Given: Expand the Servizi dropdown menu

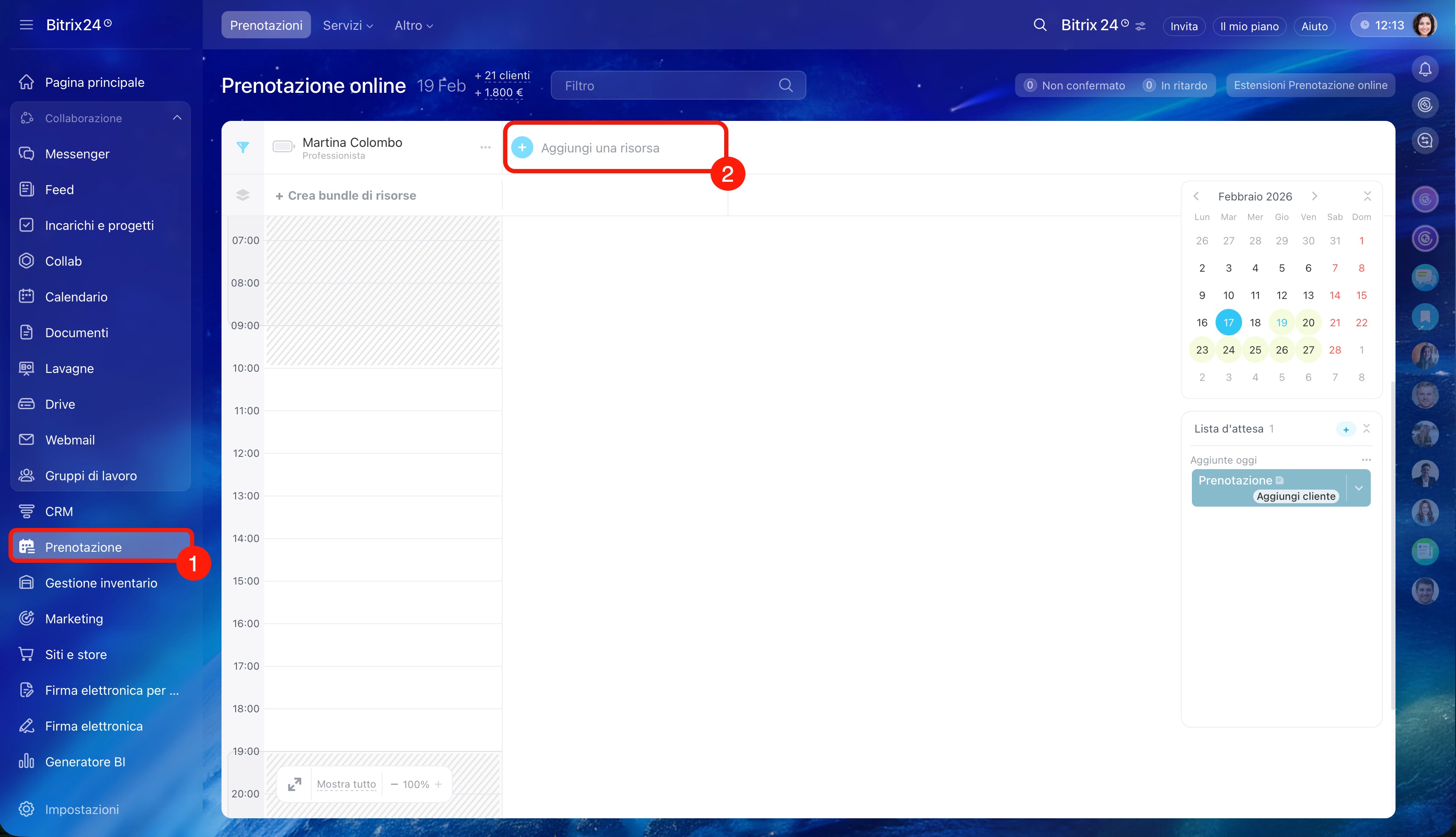Looking at the screenshot, I should [347, 25].
